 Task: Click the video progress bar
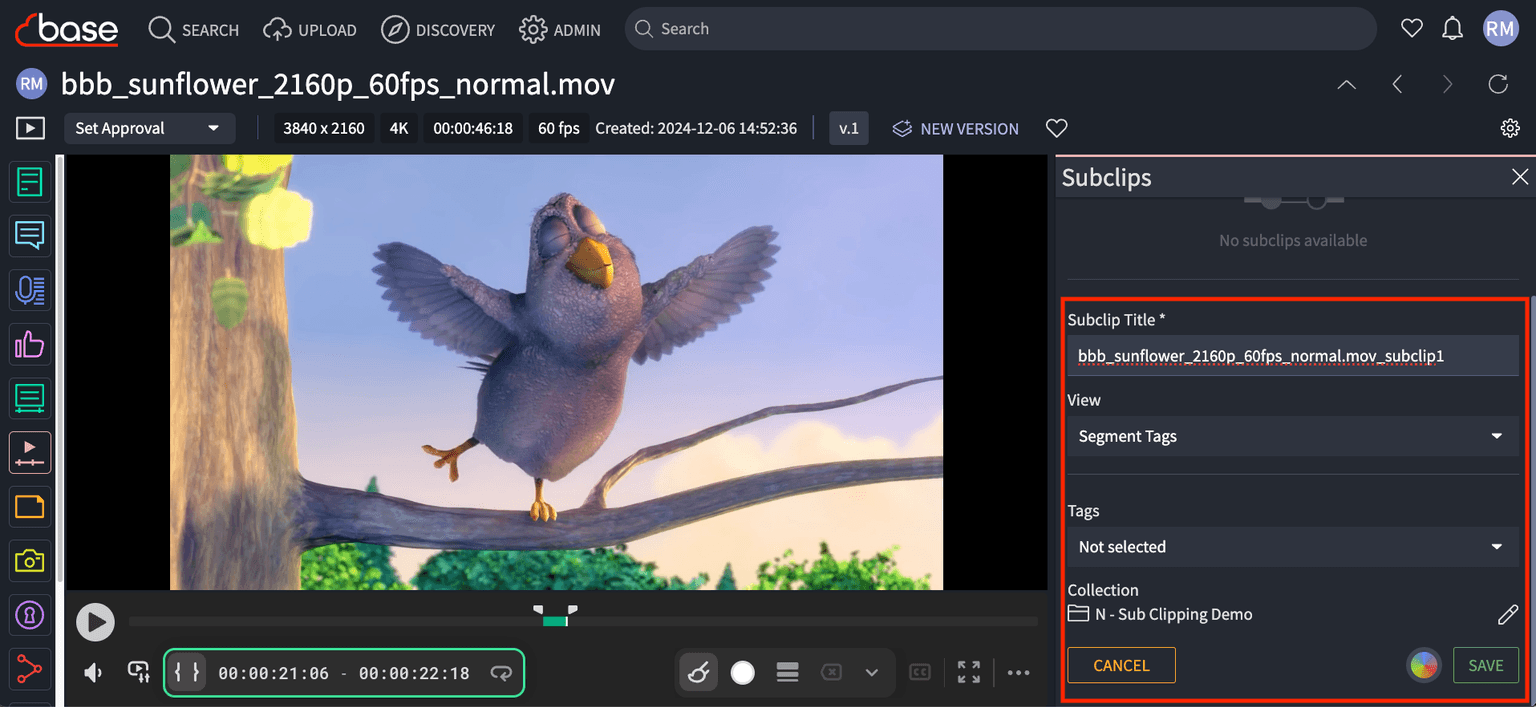[x=583, y=621]
